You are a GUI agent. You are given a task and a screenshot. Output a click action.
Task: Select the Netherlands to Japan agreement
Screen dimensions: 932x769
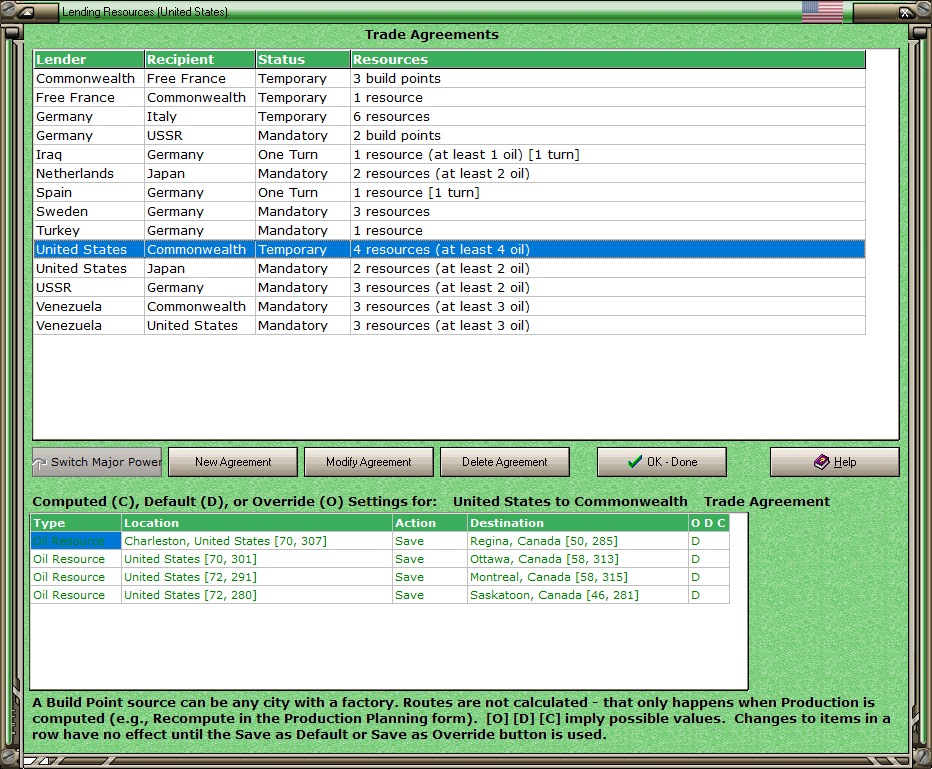point(449,174)
